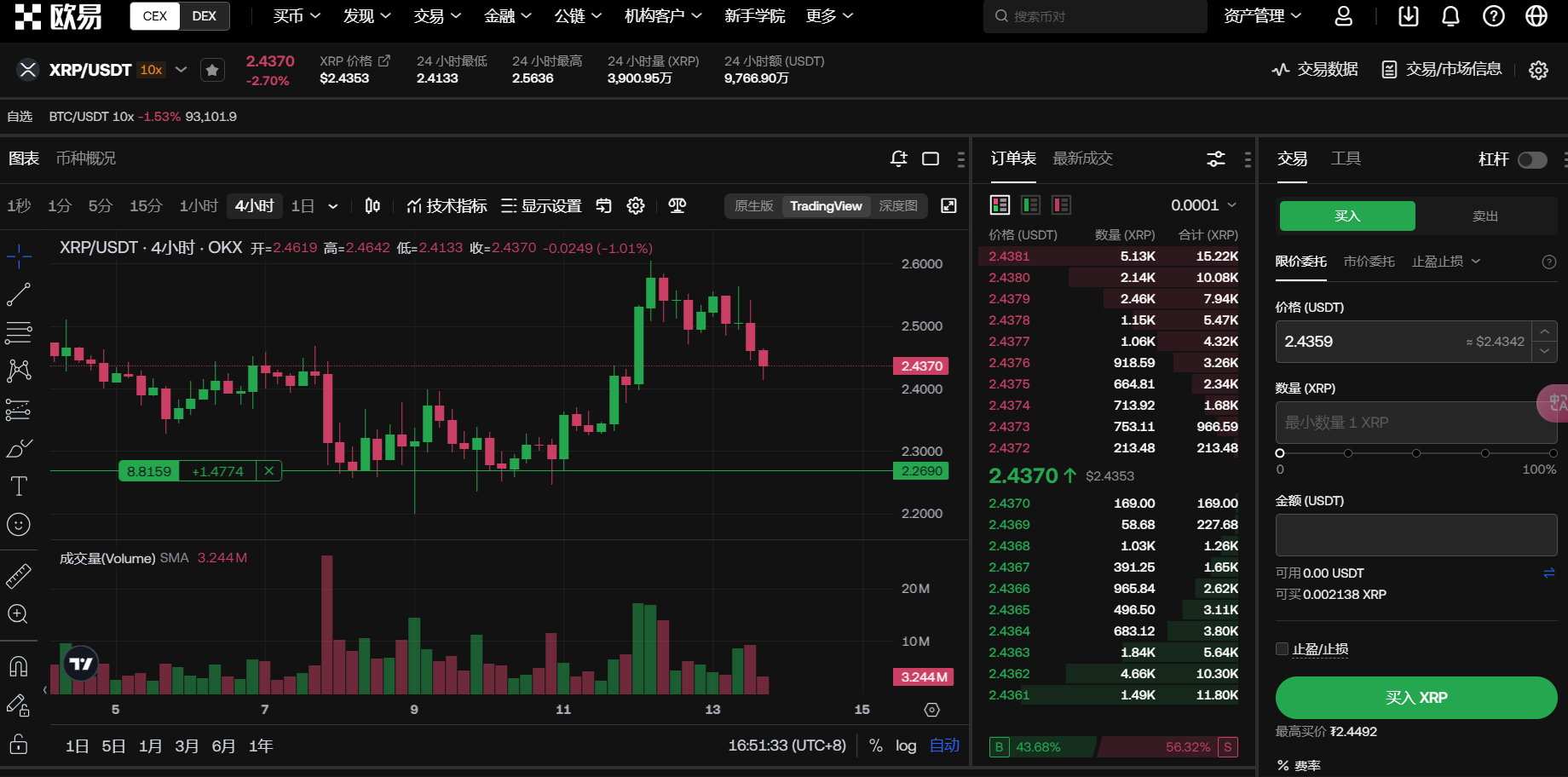This screenshot has width=1568, height=777.
Task: Expand the XRP/USDT pair selector arrow
Action: click(181, 70)
